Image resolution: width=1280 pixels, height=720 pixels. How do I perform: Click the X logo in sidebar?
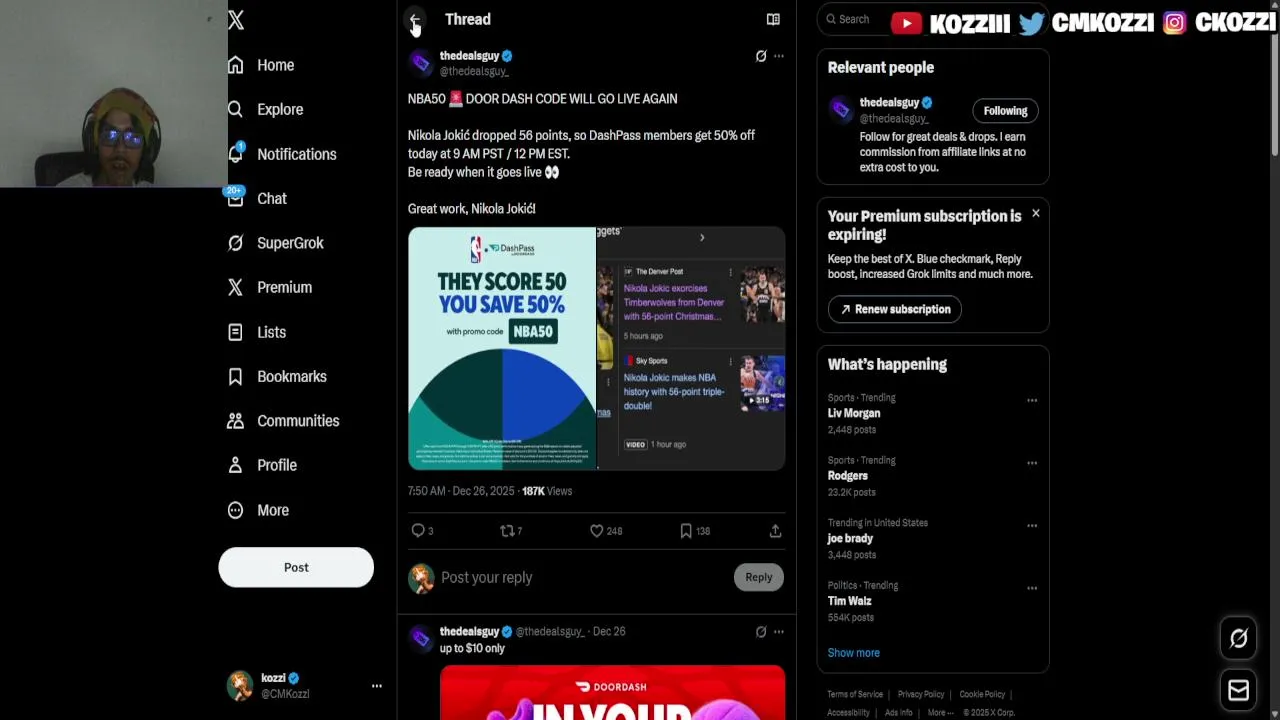click(x=236, y=20)
